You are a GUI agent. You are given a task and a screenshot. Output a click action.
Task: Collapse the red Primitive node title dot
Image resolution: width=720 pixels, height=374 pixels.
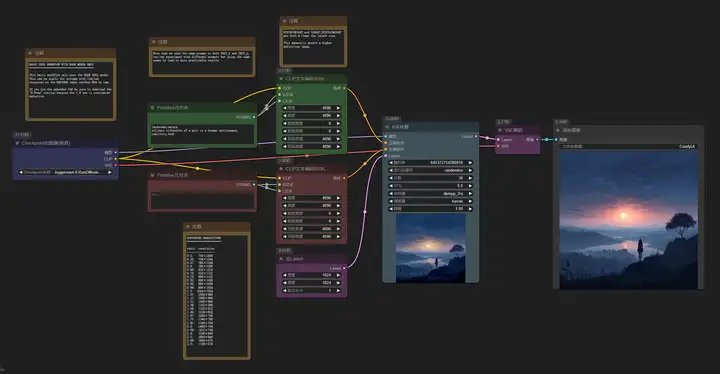tap(152, 175)
